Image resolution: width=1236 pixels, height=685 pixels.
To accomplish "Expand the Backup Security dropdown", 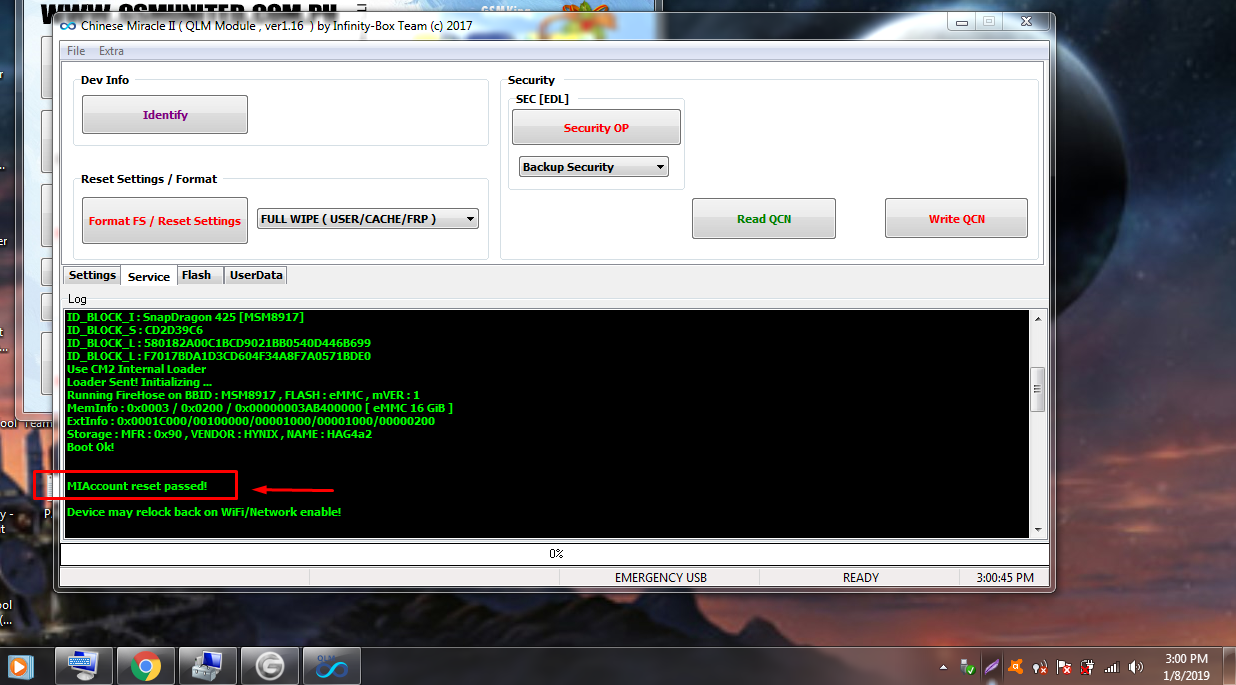I will [594, 167].
